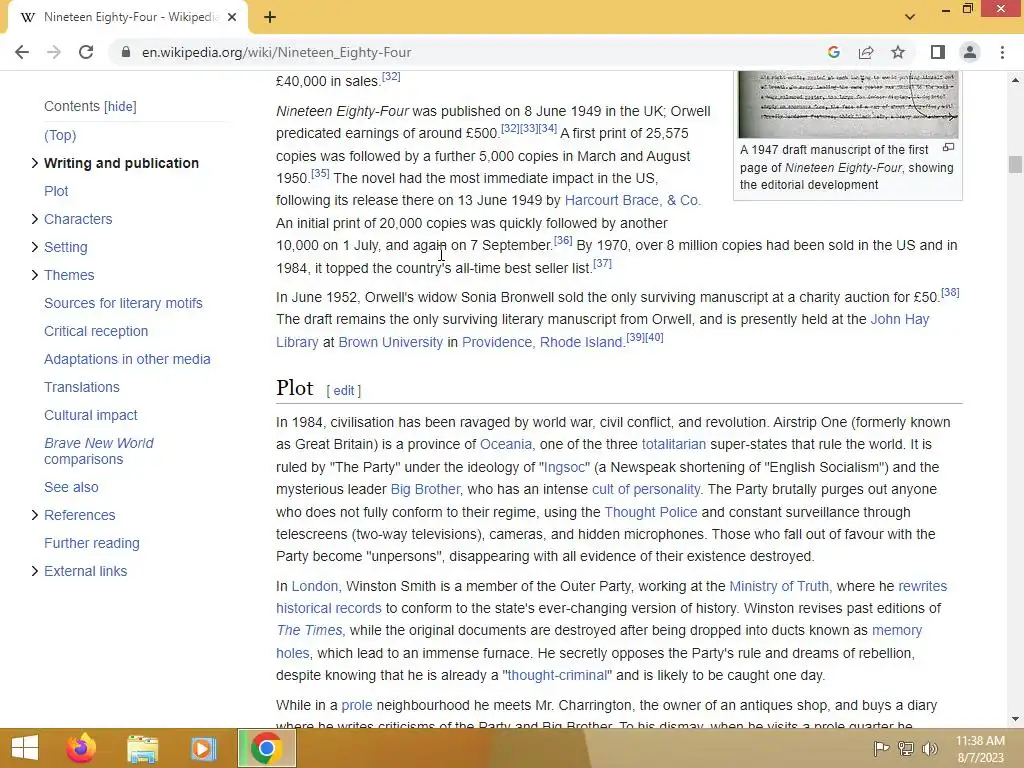Open the Windows Start menu

(25, 748)
